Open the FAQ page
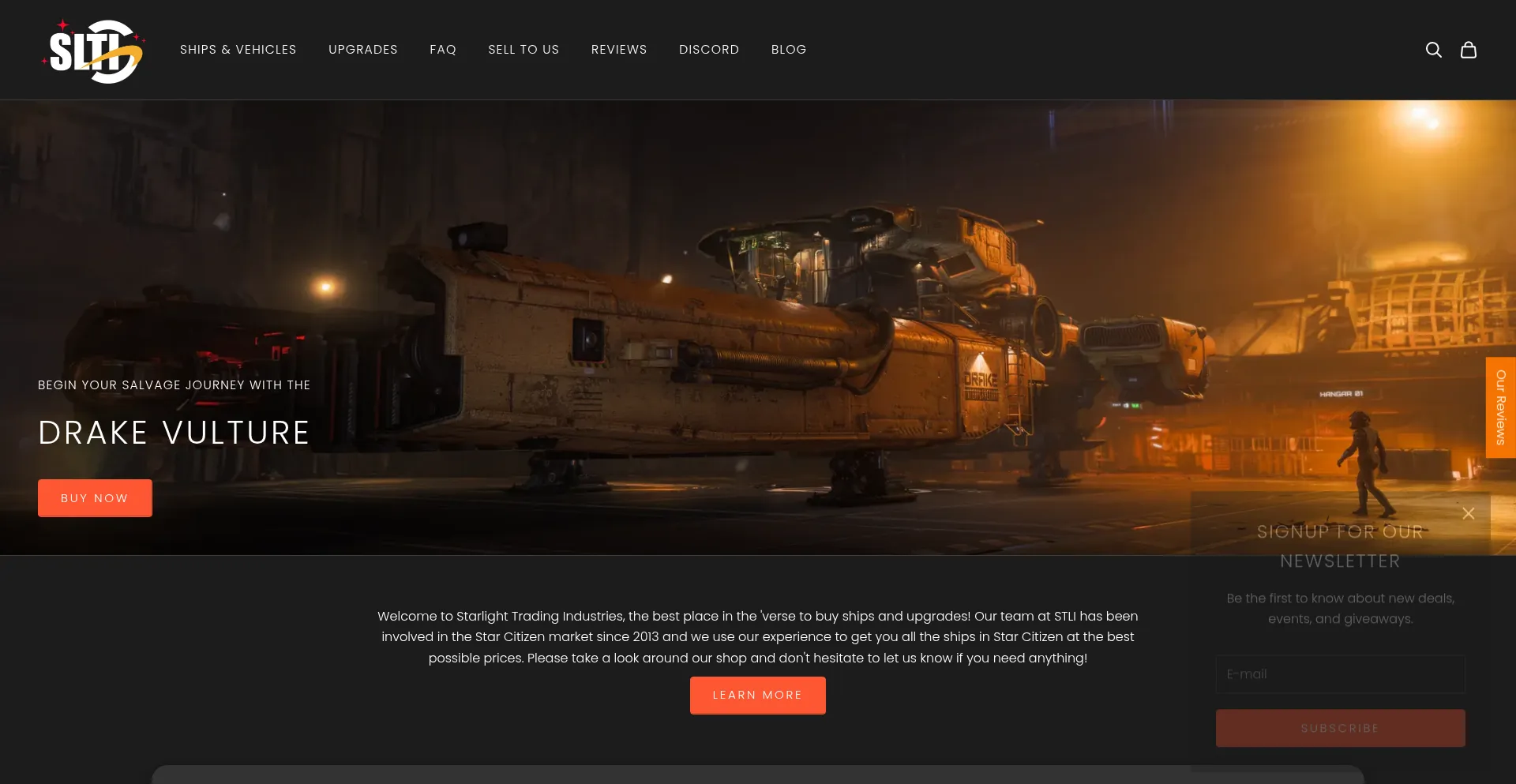 point(442,50)
